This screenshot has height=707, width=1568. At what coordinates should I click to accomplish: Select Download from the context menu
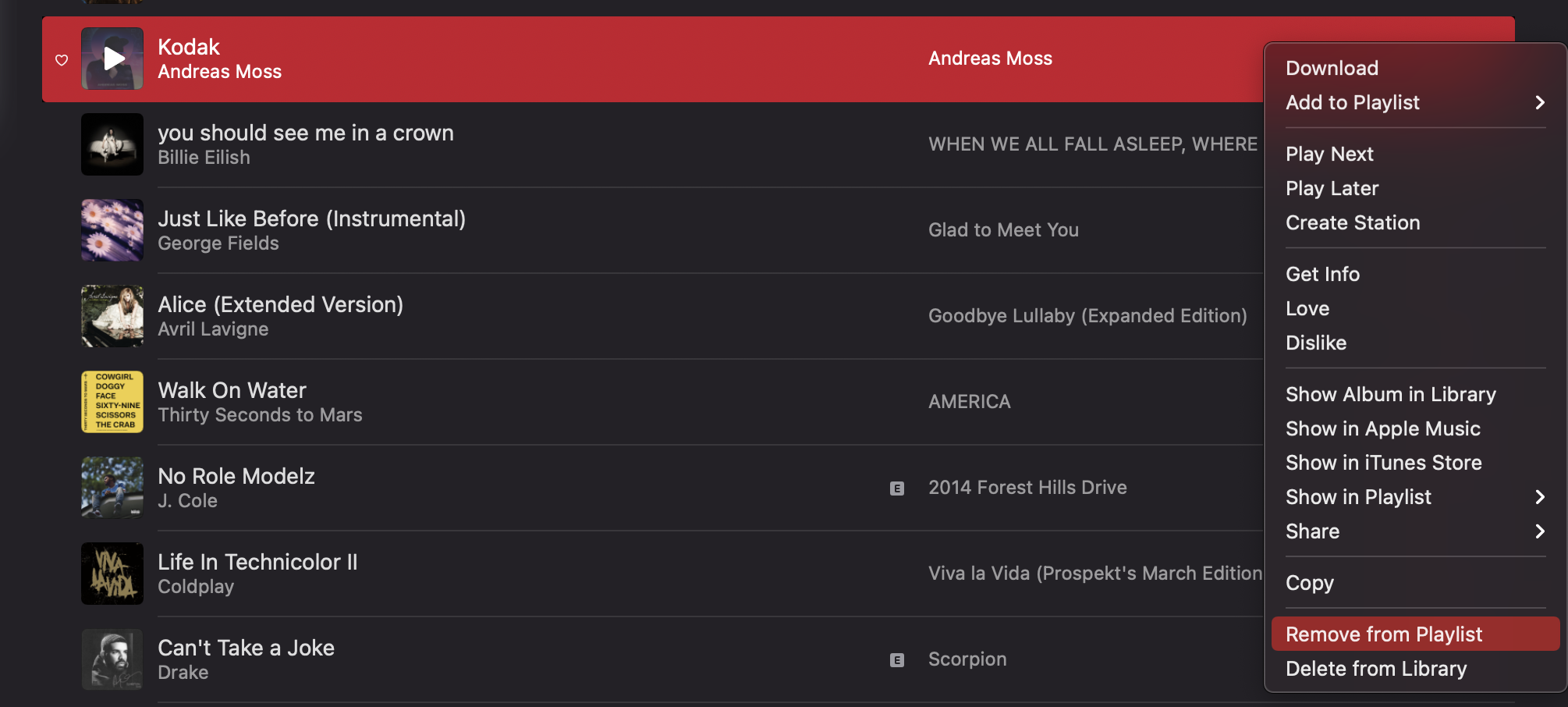point(1332,69)
